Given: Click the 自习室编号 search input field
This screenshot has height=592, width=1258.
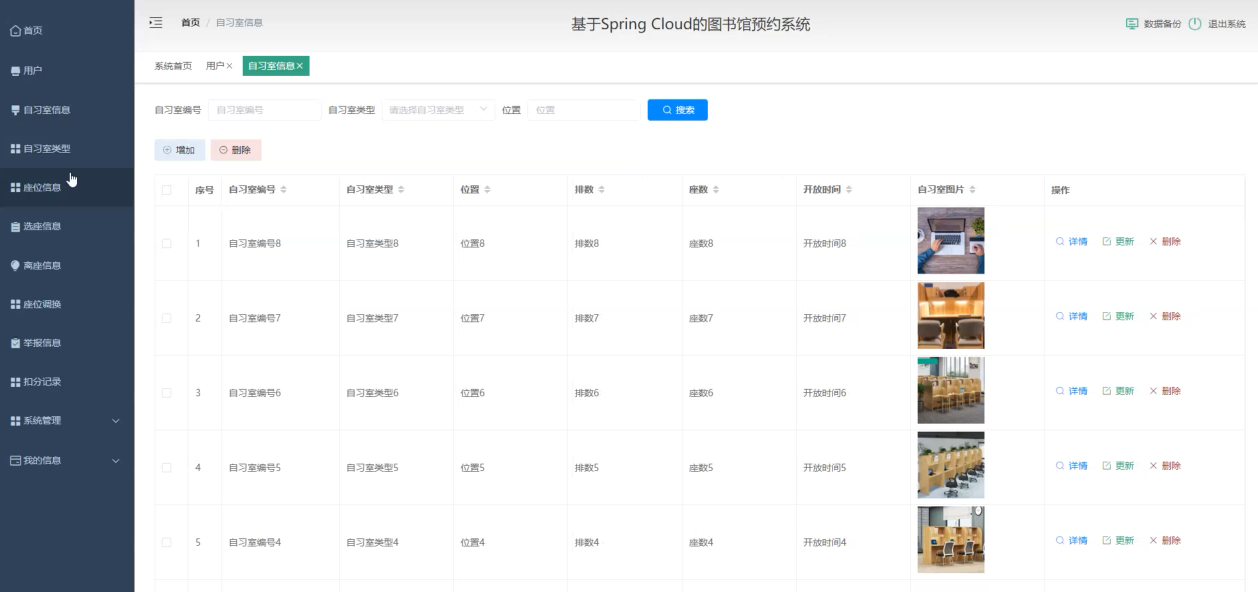Looking at the screenshot, I should point(264,110).
